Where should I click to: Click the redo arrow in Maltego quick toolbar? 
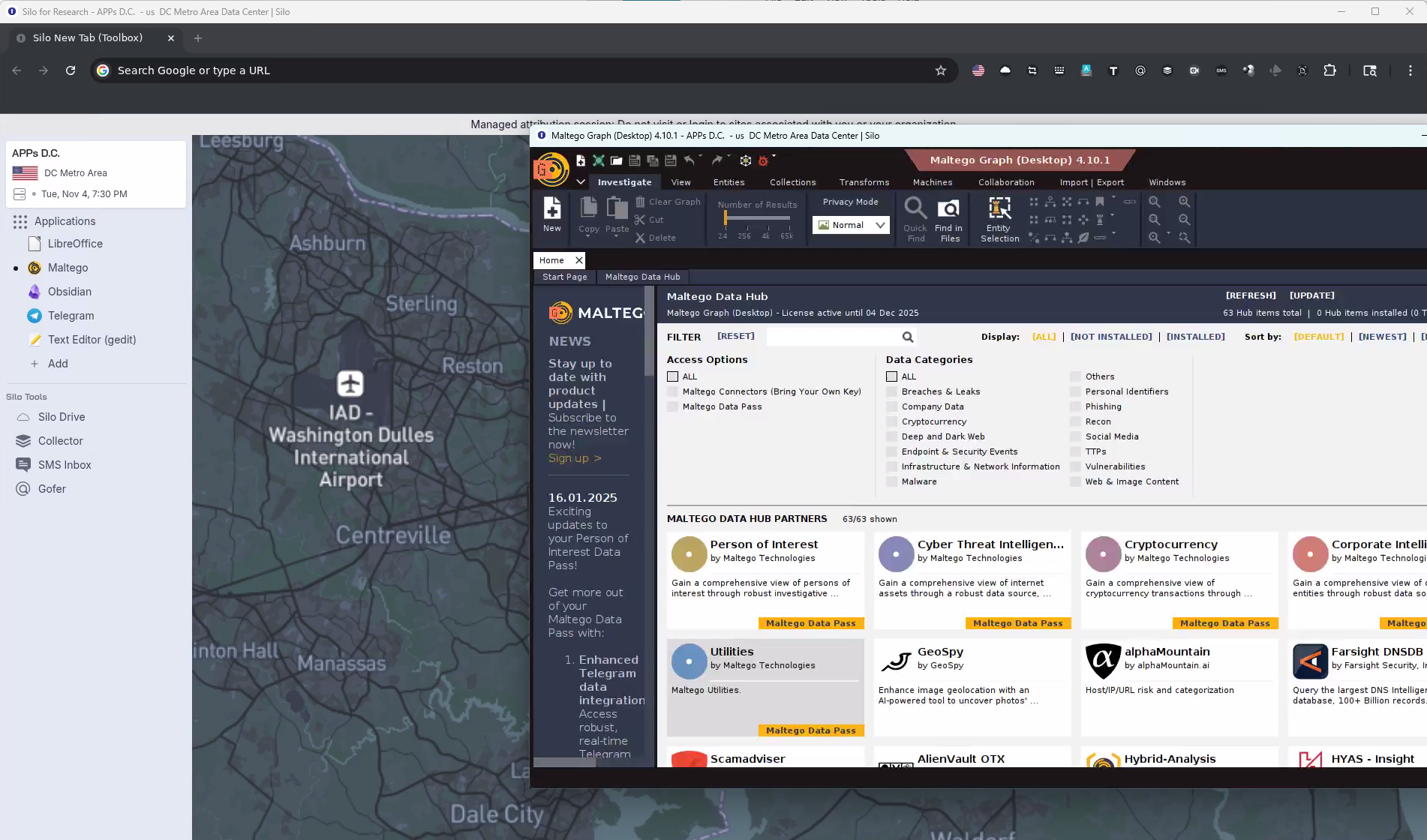[717, 160]
